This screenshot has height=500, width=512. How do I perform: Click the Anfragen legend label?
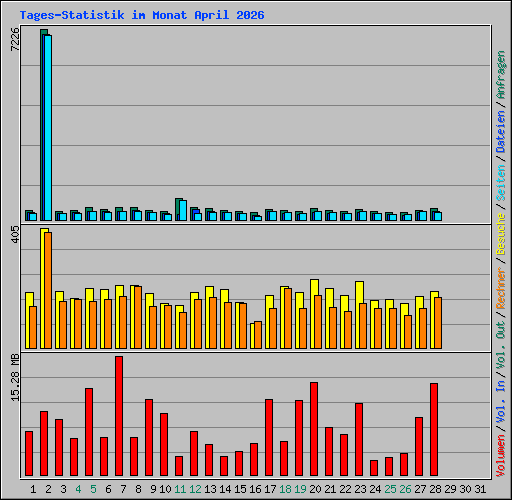(x=501, y=75)
